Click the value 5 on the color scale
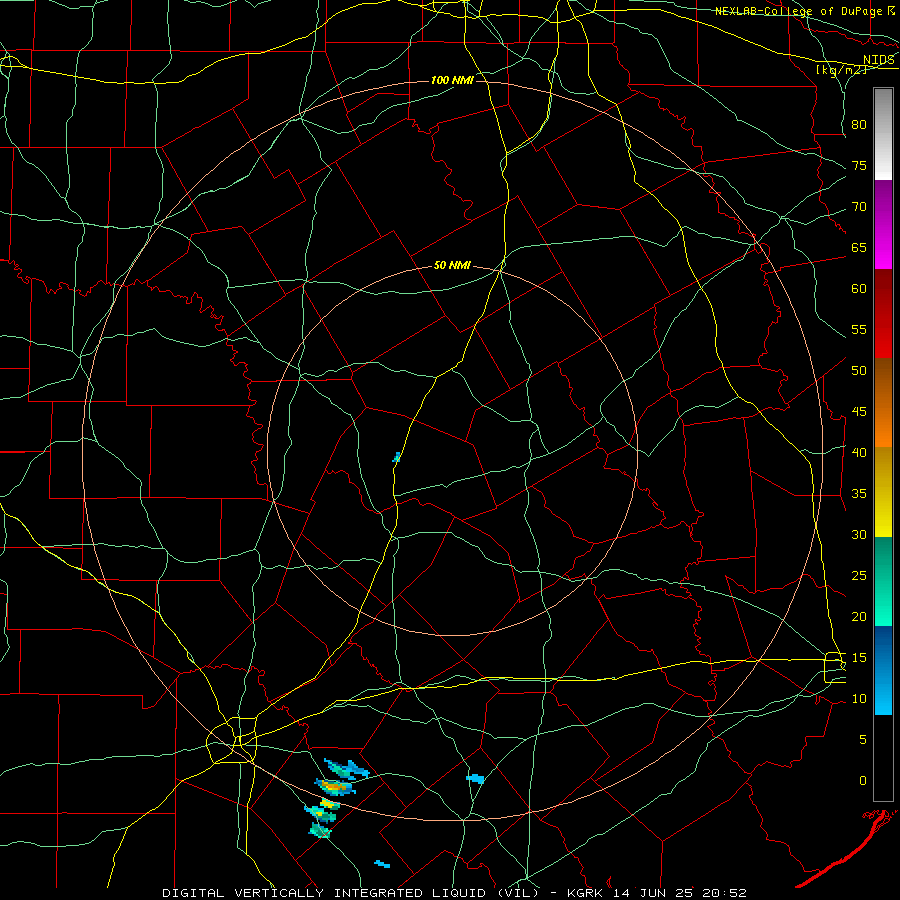The width and height of the screenshot is (900, 900). coord(863,740)
